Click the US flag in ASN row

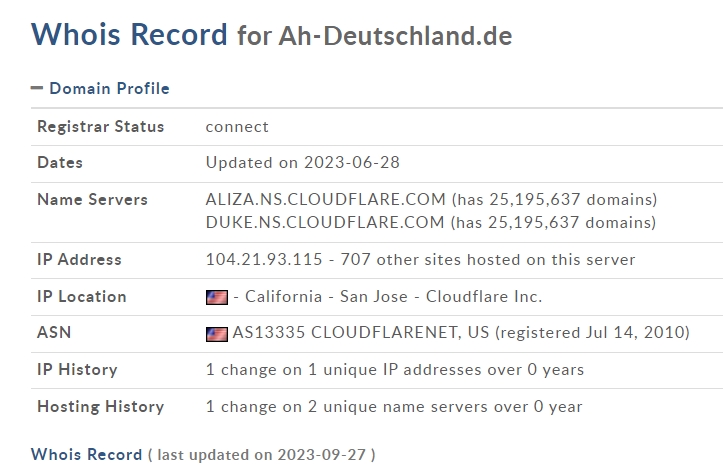coord(217,334)
